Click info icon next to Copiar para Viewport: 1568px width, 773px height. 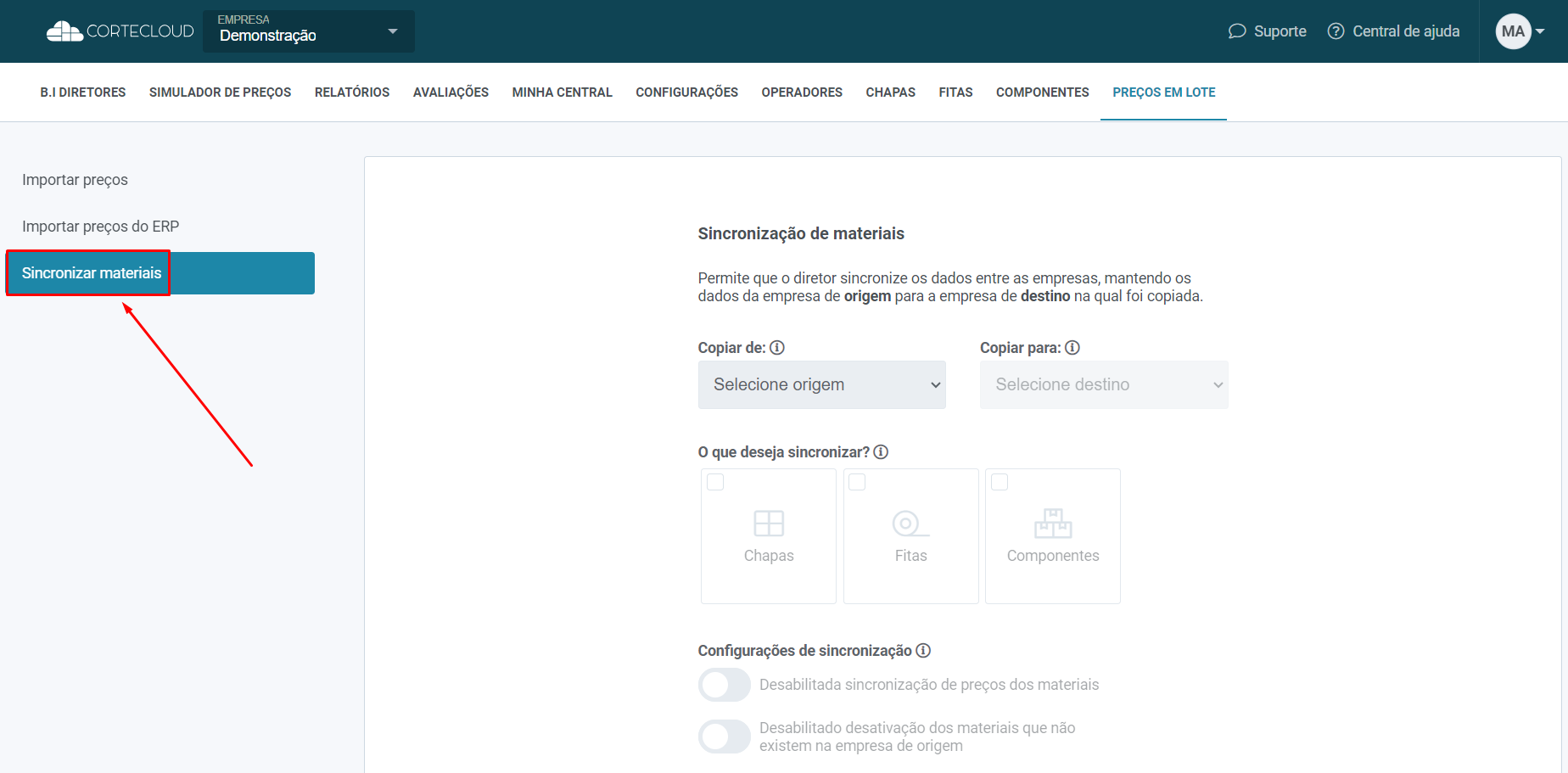(1072, 348)
